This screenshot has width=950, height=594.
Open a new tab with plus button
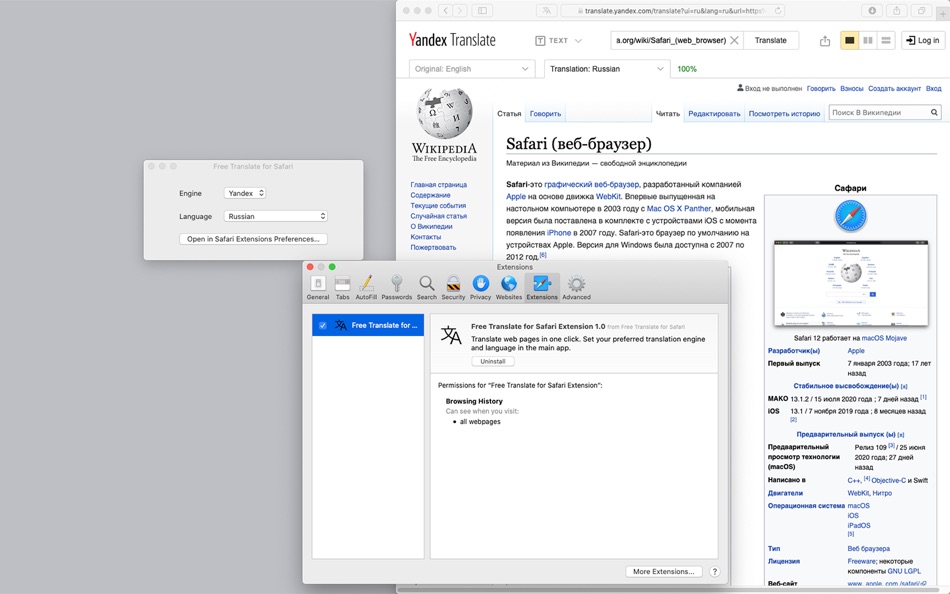943,13
